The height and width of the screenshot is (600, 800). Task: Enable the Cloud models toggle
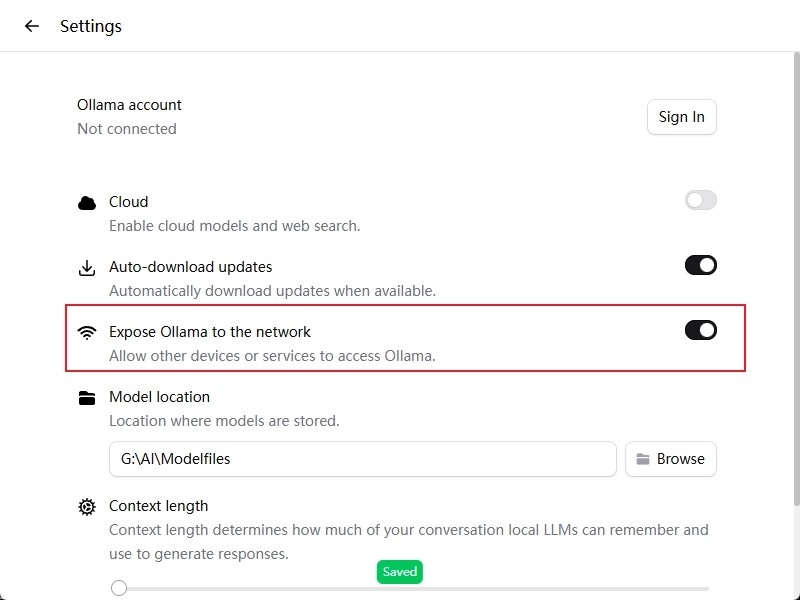[700, 200]
